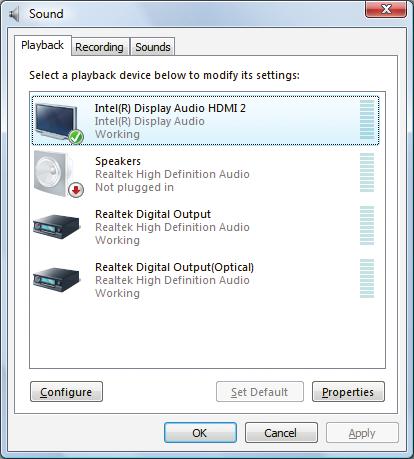Click the Realtek Digital Output(Optical) receiver icon
This screenshot has width=414, height=459.
point(57,280)
